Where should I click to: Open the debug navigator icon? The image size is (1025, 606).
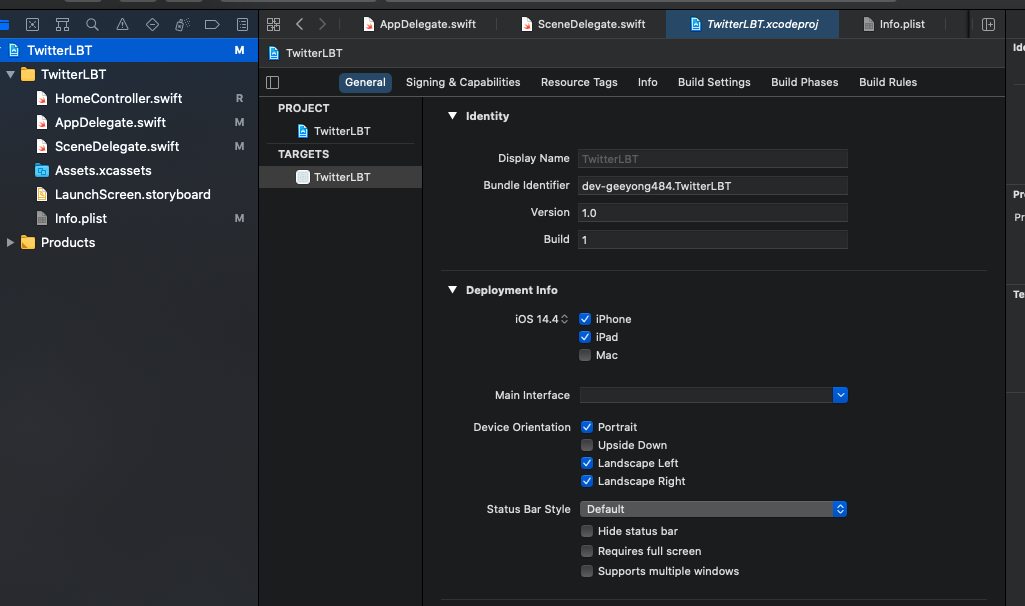click(x=182, y=25)
